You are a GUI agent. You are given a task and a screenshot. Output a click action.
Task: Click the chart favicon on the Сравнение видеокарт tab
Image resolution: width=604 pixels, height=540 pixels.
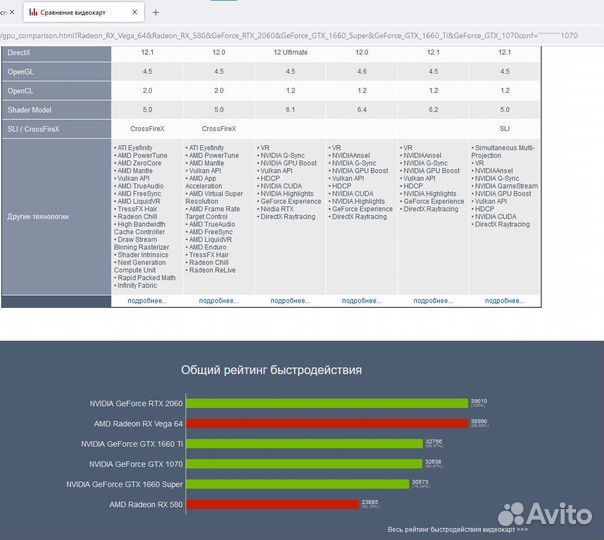pyautogui.click(x=34, y=13)
